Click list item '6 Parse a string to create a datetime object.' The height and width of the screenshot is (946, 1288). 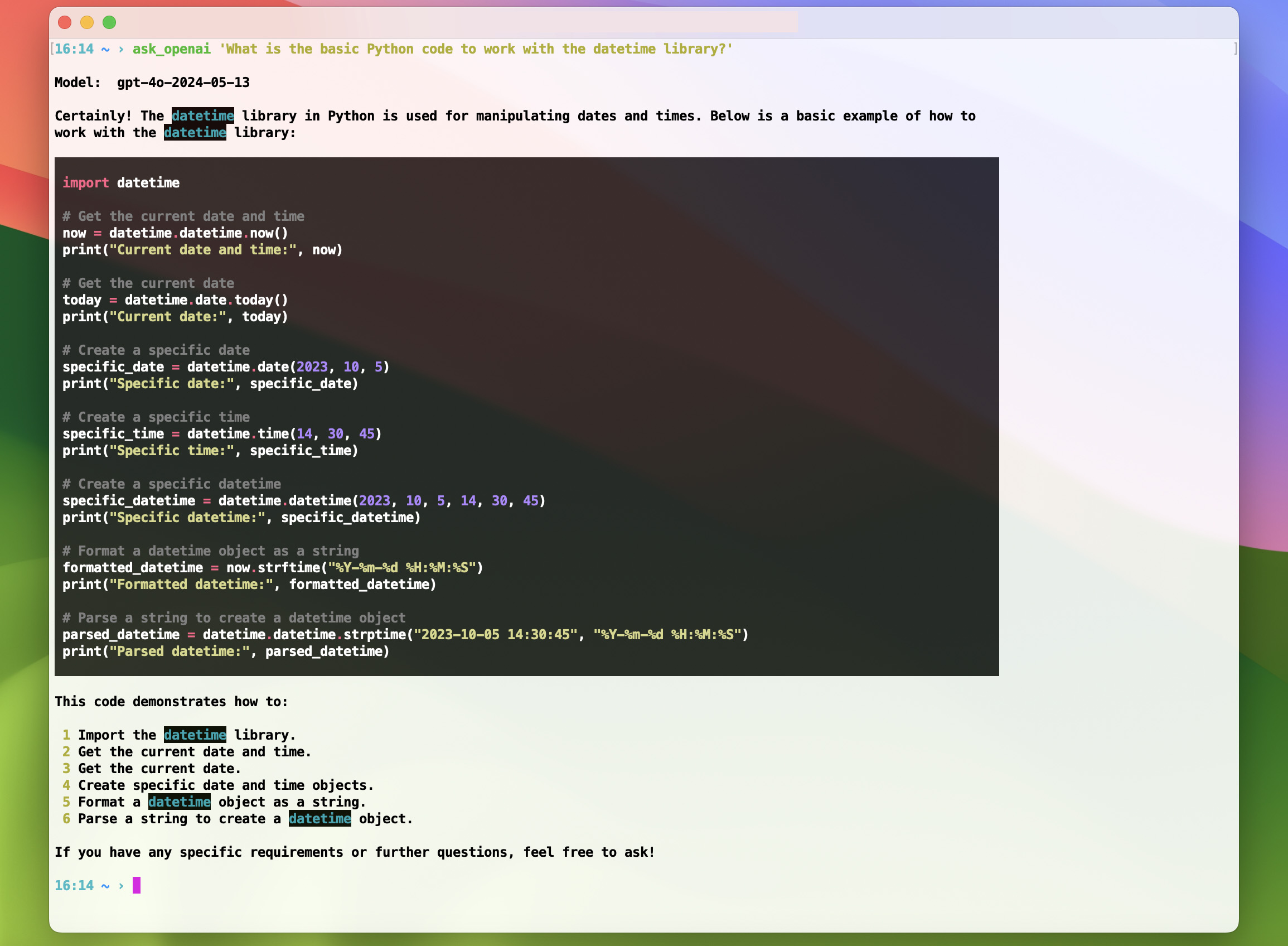[x=238, y=819]
